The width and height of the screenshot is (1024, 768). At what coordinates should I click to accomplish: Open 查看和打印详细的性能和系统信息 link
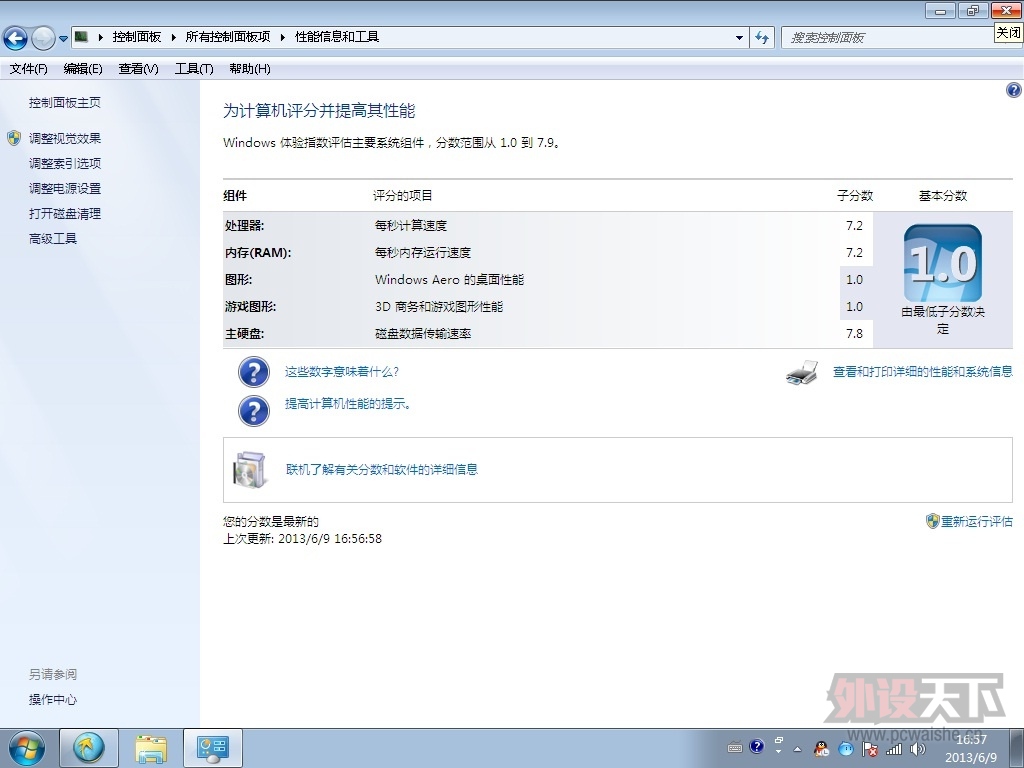923,372
